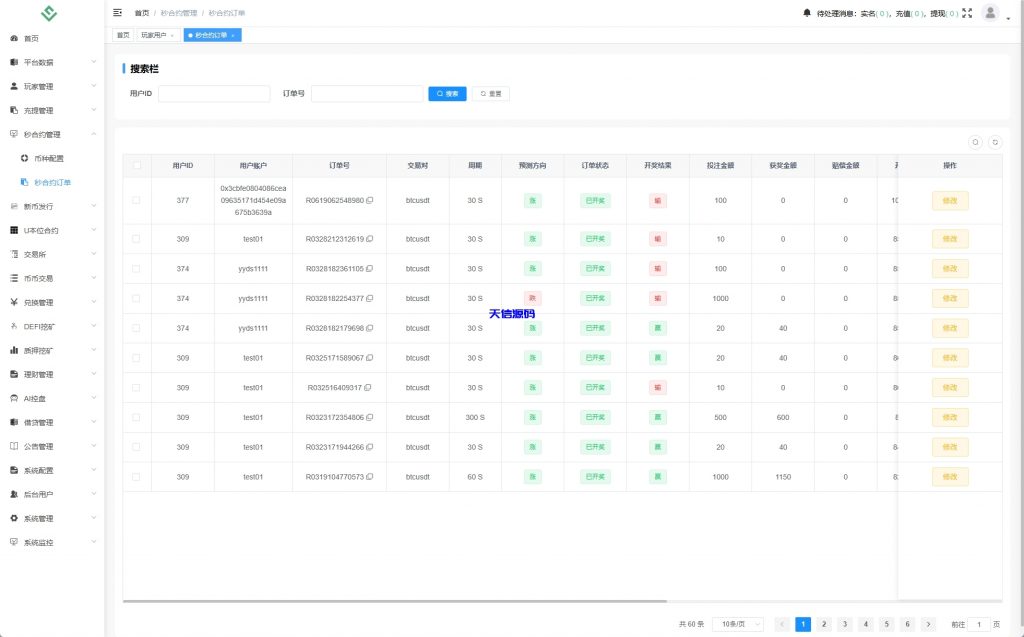This screenshot has height=637, width=1024.
Task: Click the 平台数据 sidebar icon
Action: pyautogui.click(x=14, y=62)
